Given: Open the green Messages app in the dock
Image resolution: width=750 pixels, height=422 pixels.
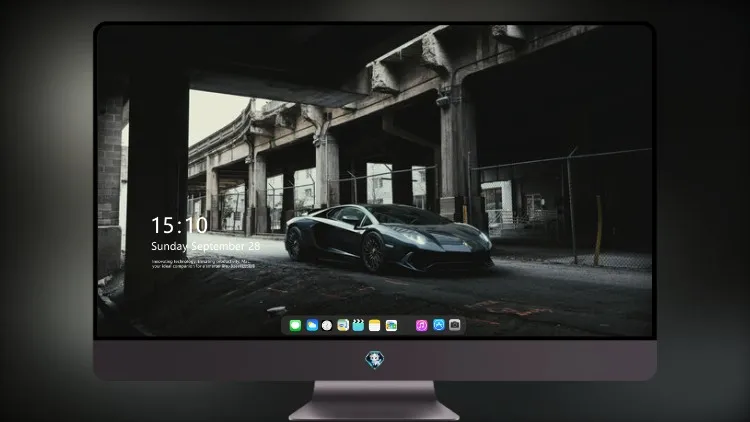Looking at the screenshot, I should point(295,325).
